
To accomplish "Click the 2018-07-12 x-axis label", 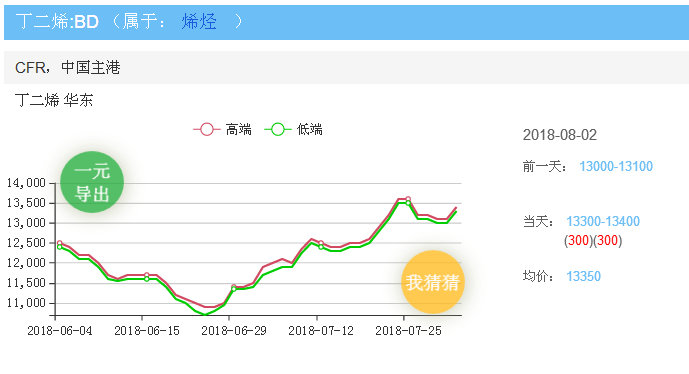I will (321, 330).
